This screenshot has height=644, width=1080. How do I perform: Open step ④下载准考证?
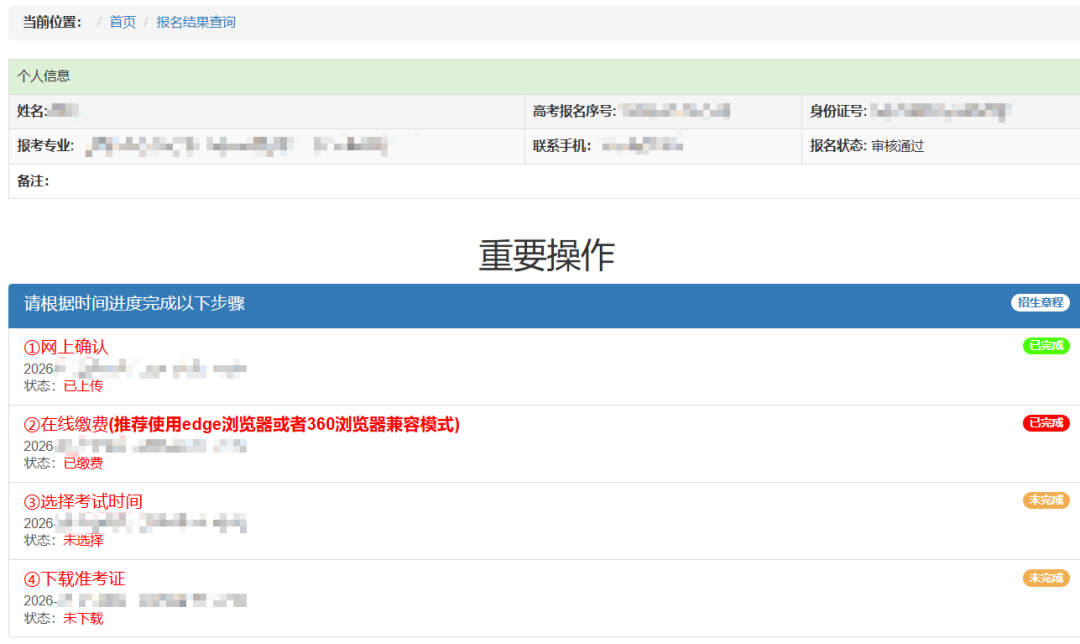point(75,579)
